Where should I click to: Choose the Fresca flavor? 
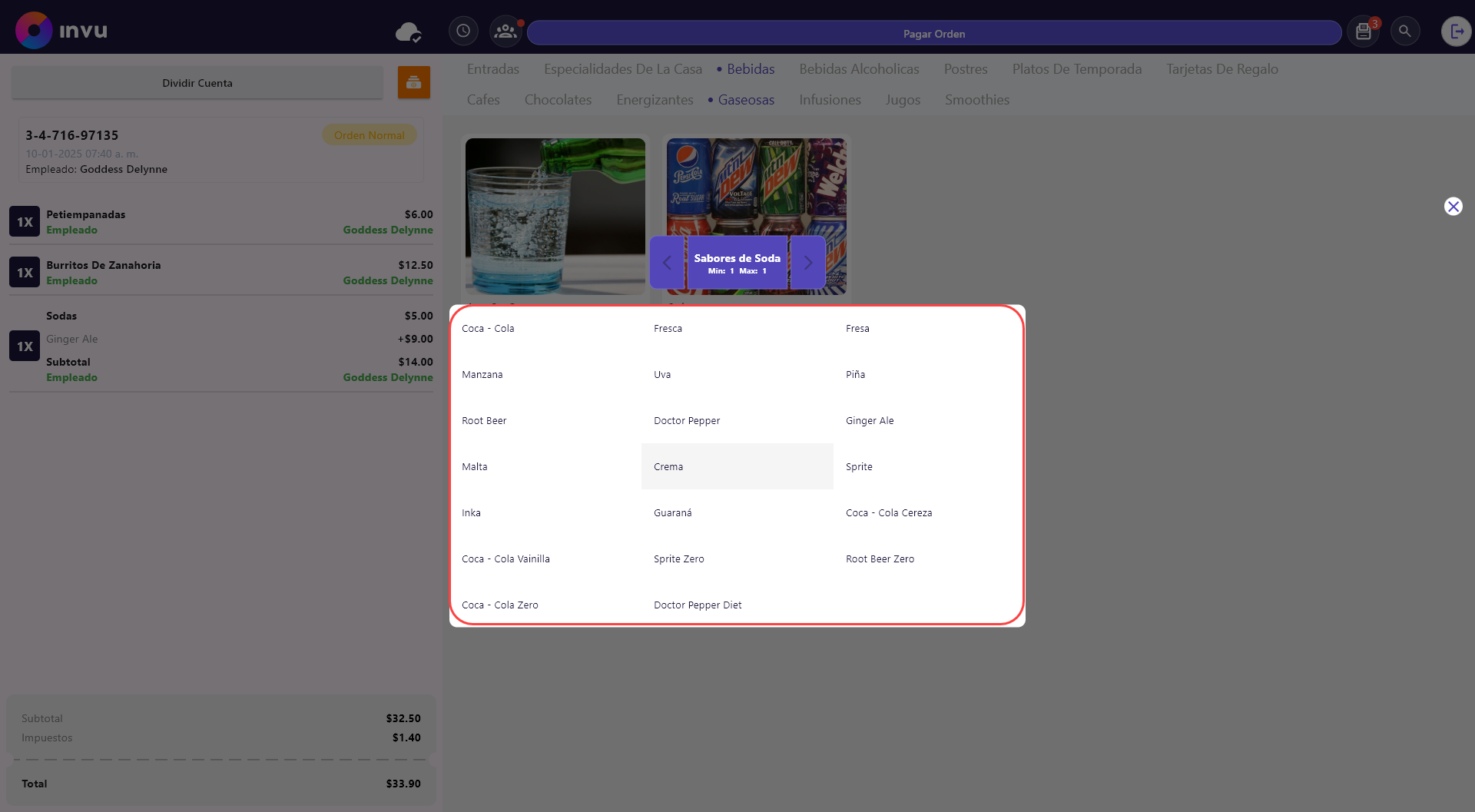pyautogui.click(x=737, y=328)
